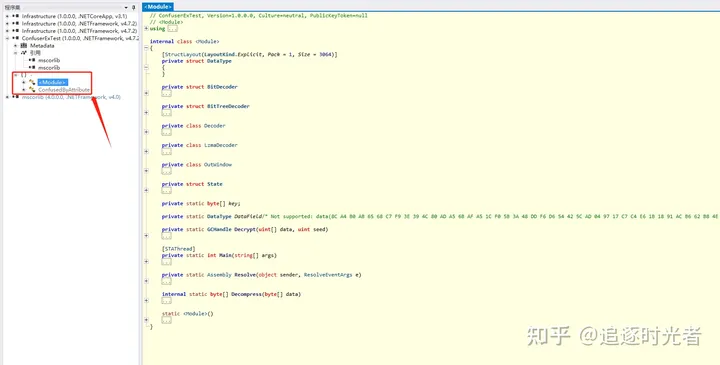Click the pin icon on the assemblies panel
The height and width of the screenshot is (365, 720).
tap(134, 7)
